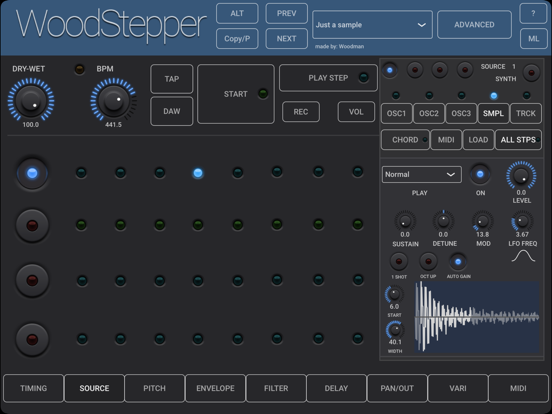This screenshot has height=414, width=552.
Task: Click the small LED beside BPM label
Action: 80,69
